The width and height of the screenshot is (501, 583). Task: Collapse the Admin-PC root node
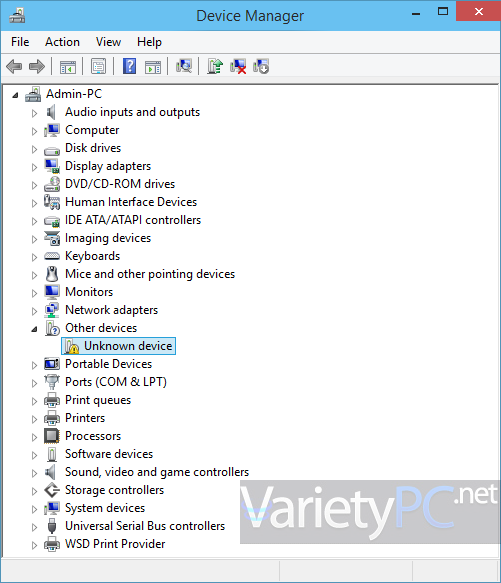point(15,95)
